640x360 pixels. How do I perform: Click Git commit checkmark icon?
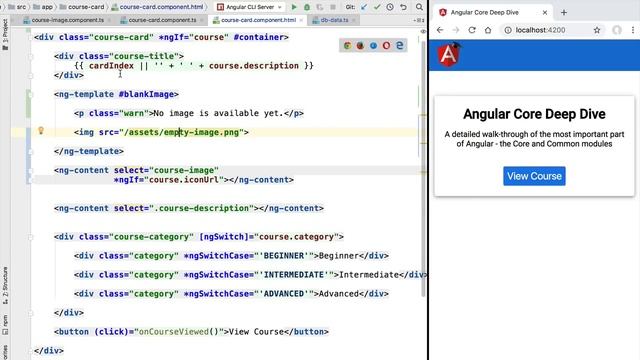click(x=377, y=7)
